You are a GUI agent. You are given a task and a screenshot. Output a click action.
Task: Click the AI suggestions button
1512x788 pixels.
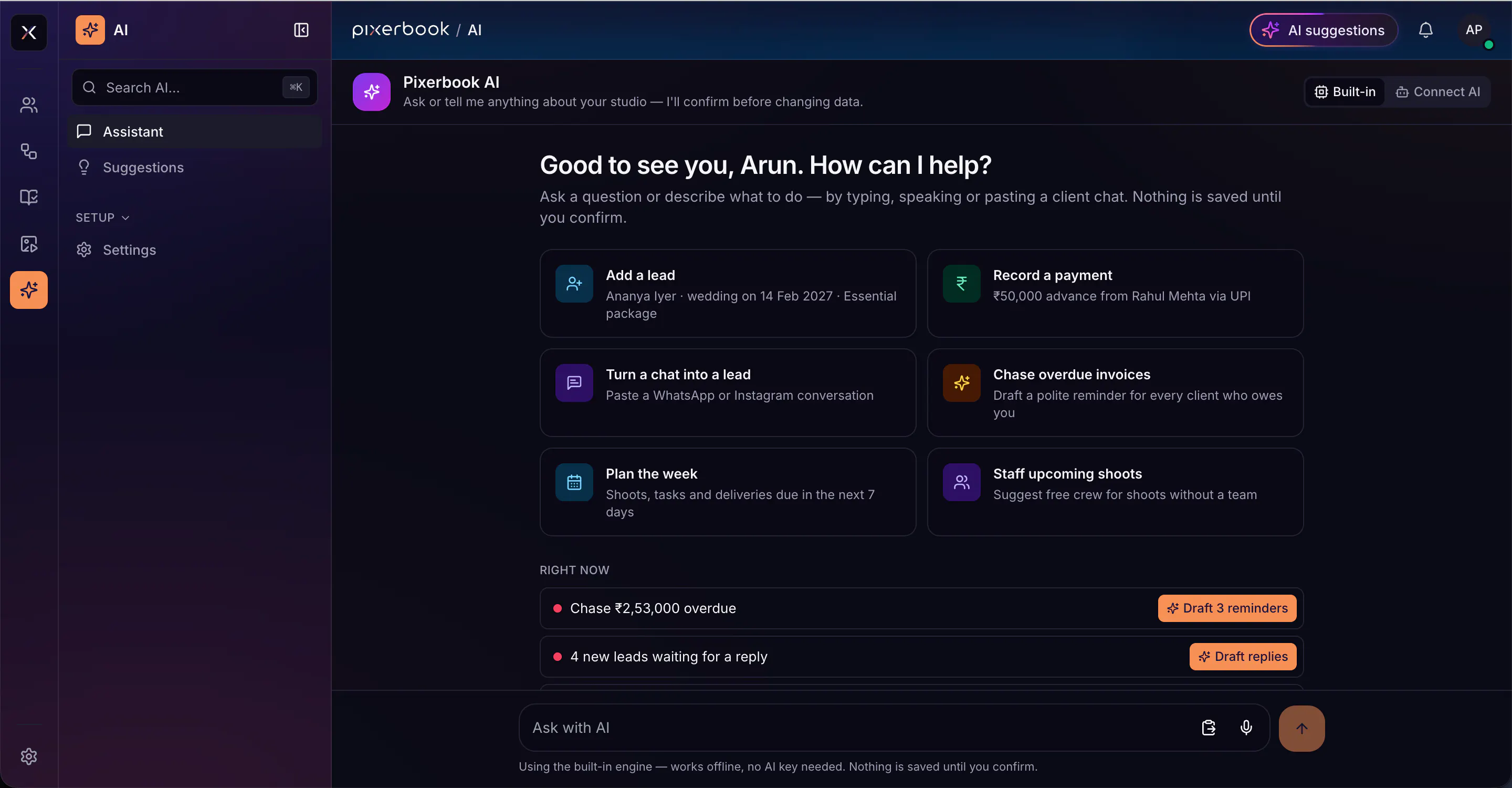1324,30
